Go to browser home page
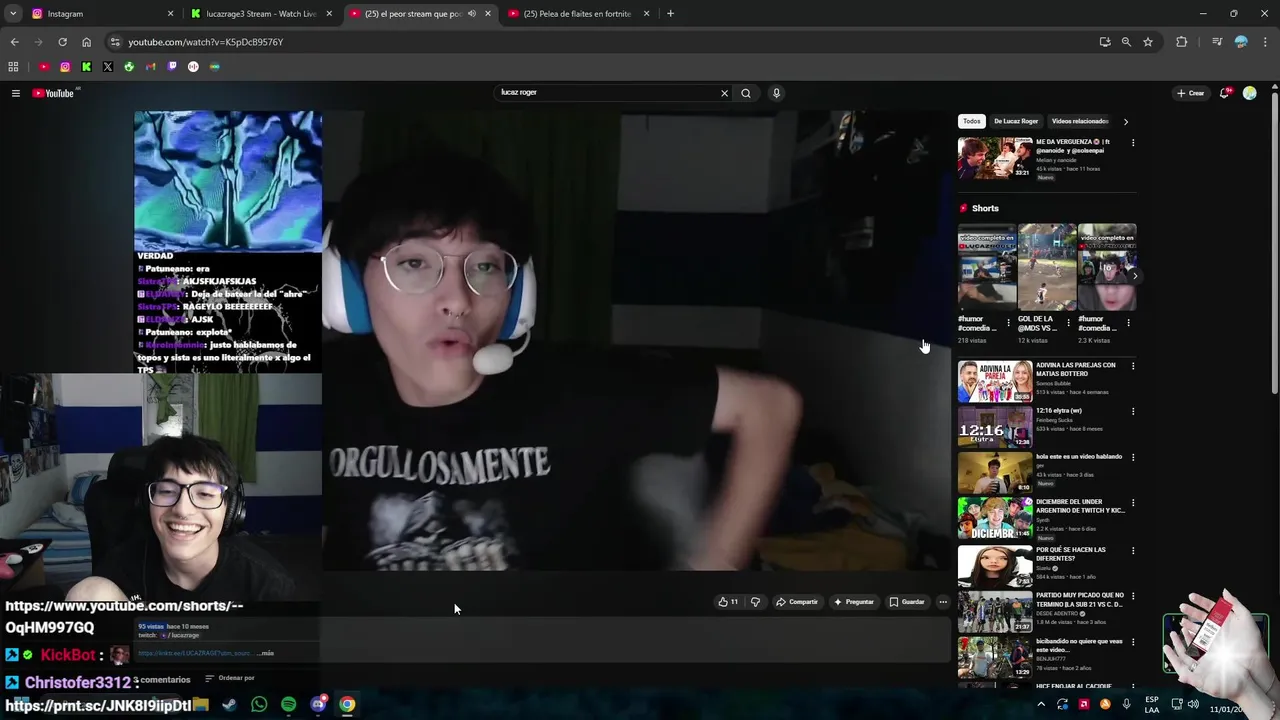This screenshot has width=1280, height=720. tap(86, 42)
